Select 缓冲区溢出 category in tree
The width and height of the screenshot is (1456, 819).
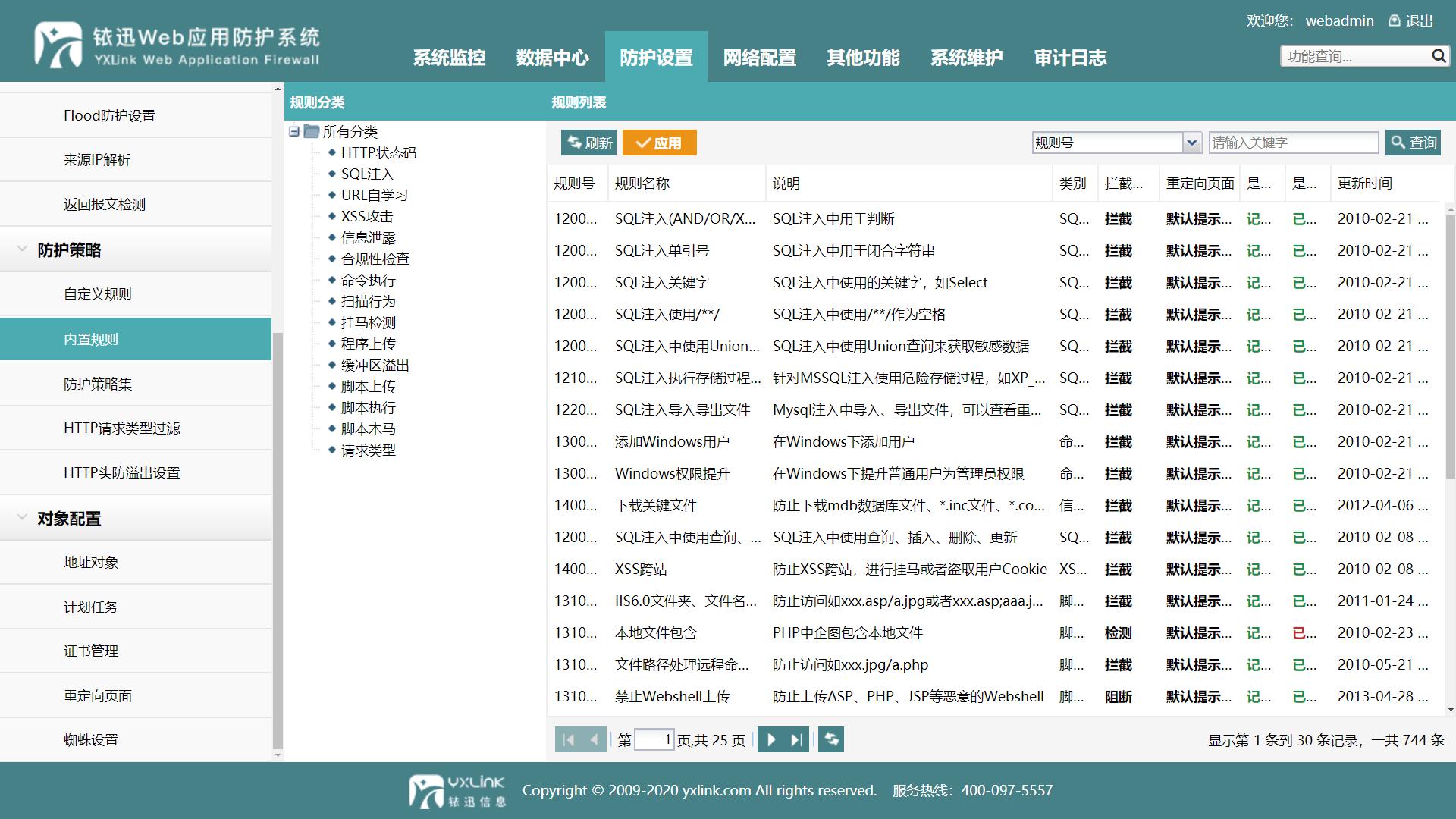coord(375,365)
